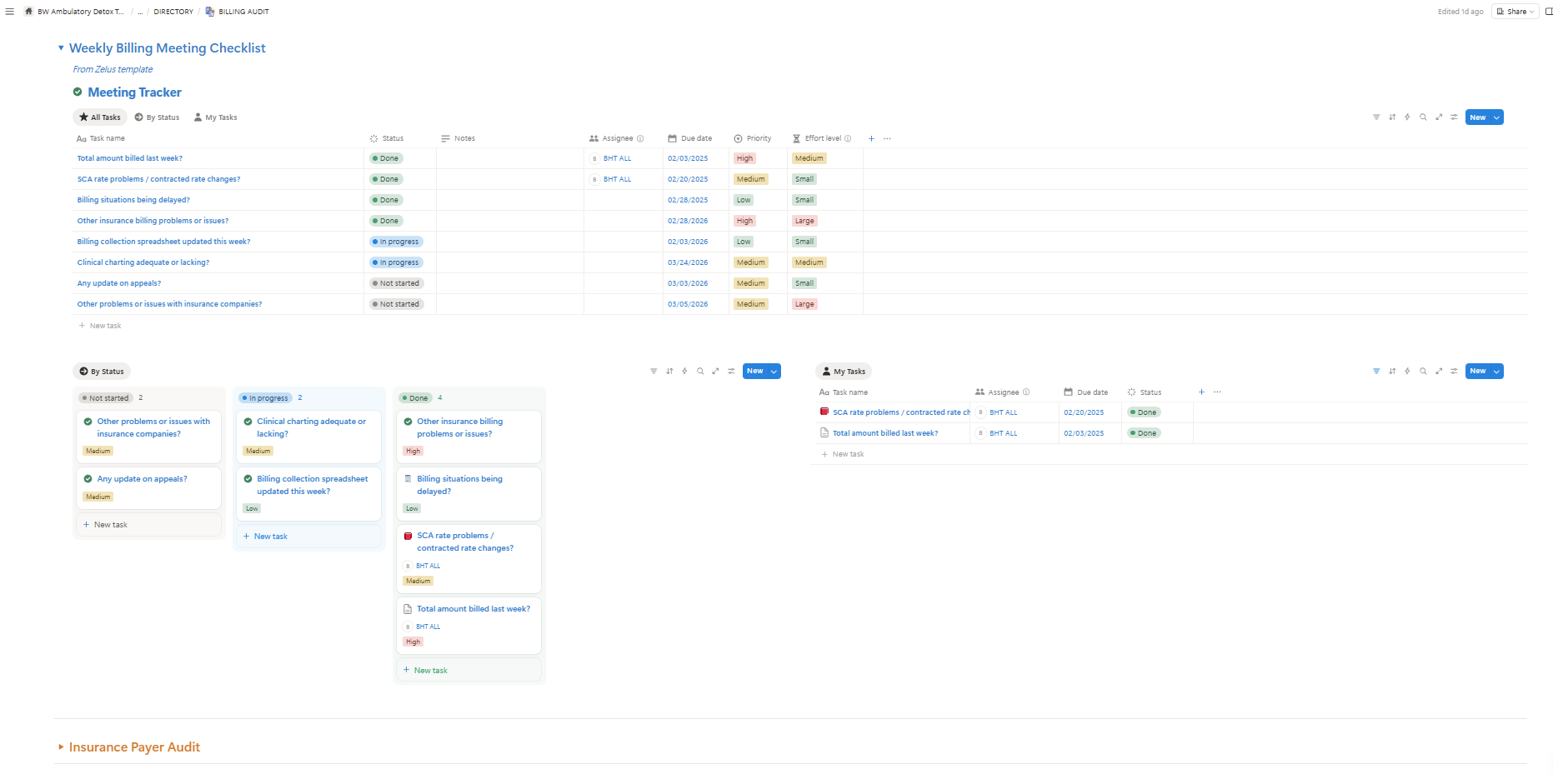The width and height of the screenshot is (1553, 784).
Task: Click sort icon in the All Tasks toolbar
Action: [x=1392, y=117]
